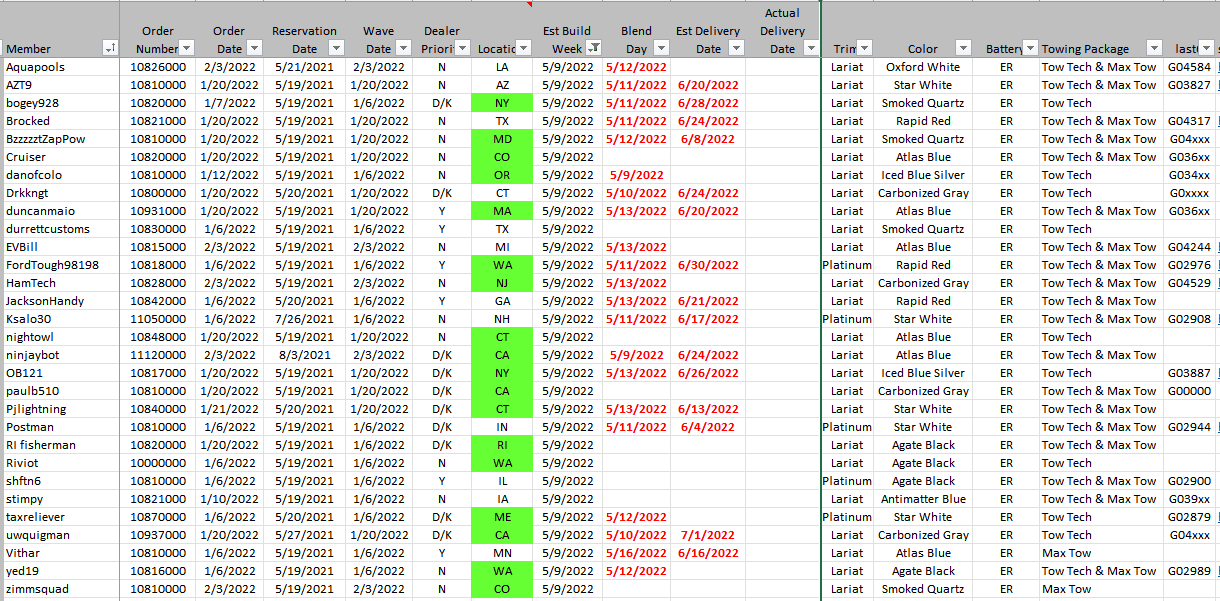Open the Est Delivery Date filter dropdown
Screen dimensions: 1220x601
[x=734, y=48]
